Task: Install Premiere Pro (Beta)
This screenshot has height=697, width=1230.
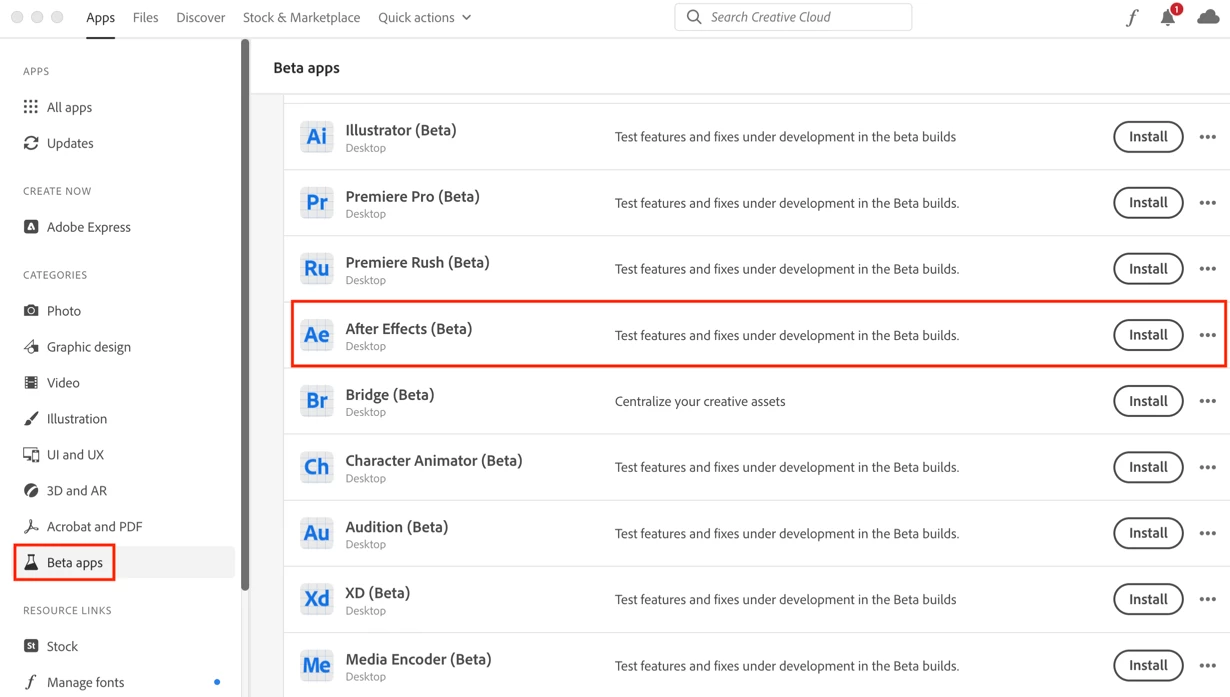Action: click(x=1148, y=203)
